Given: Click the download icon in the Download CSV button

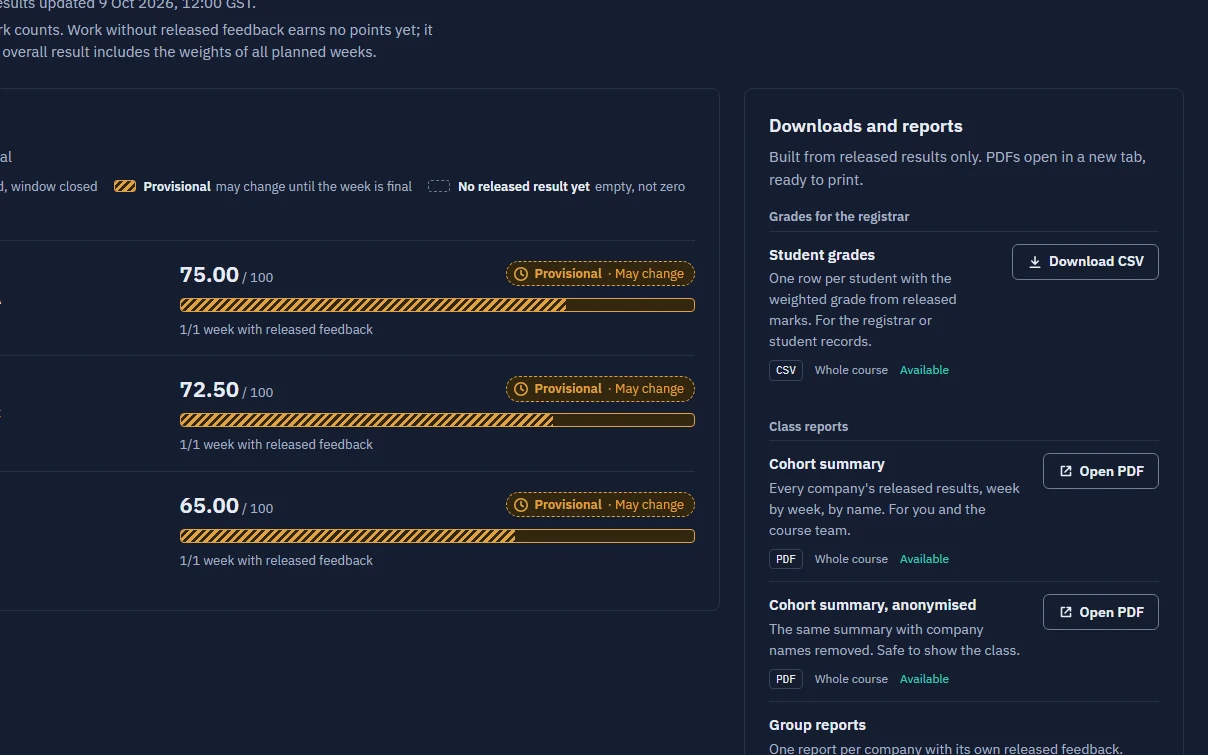Looking at the screenshot, I should tap(1034, 262).
